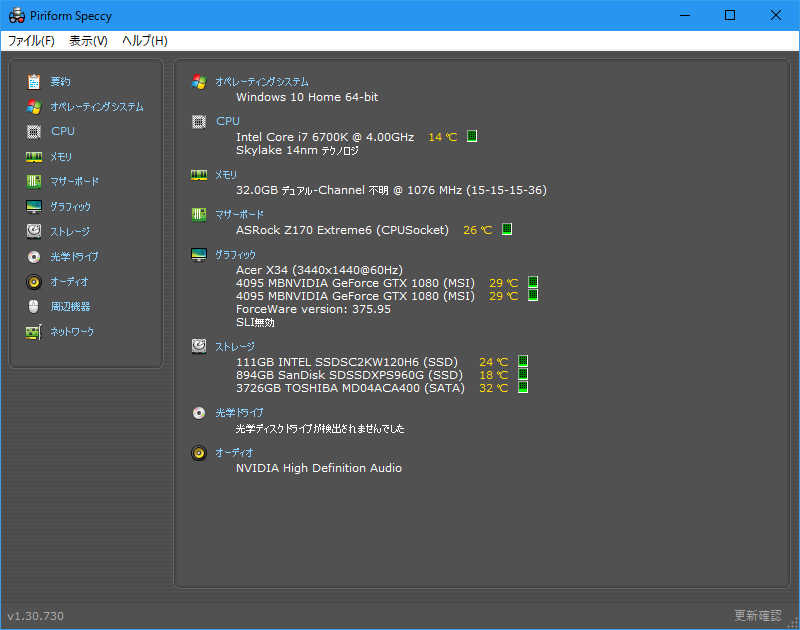The image size is (800, 630).
Task: Click monitor icon in summary panel
Action: pos(199,255)
